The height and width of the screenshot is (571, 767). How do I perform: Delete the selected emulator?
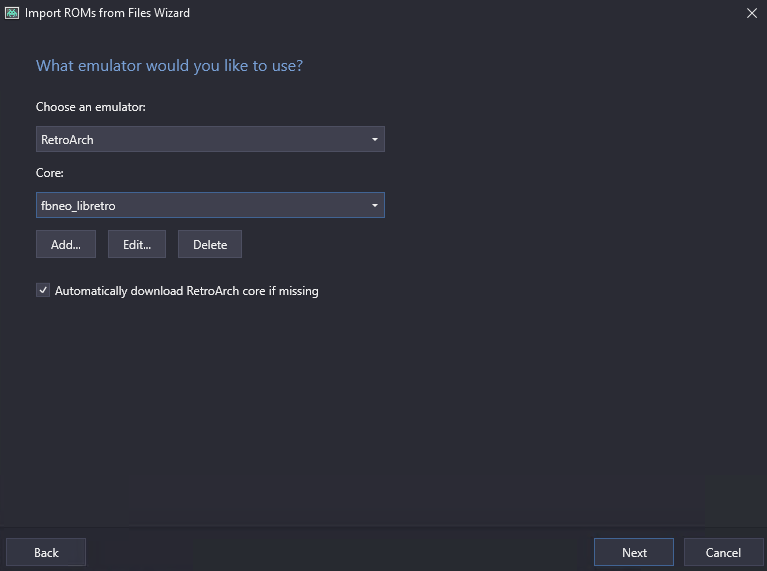click(x=210, y=244)
